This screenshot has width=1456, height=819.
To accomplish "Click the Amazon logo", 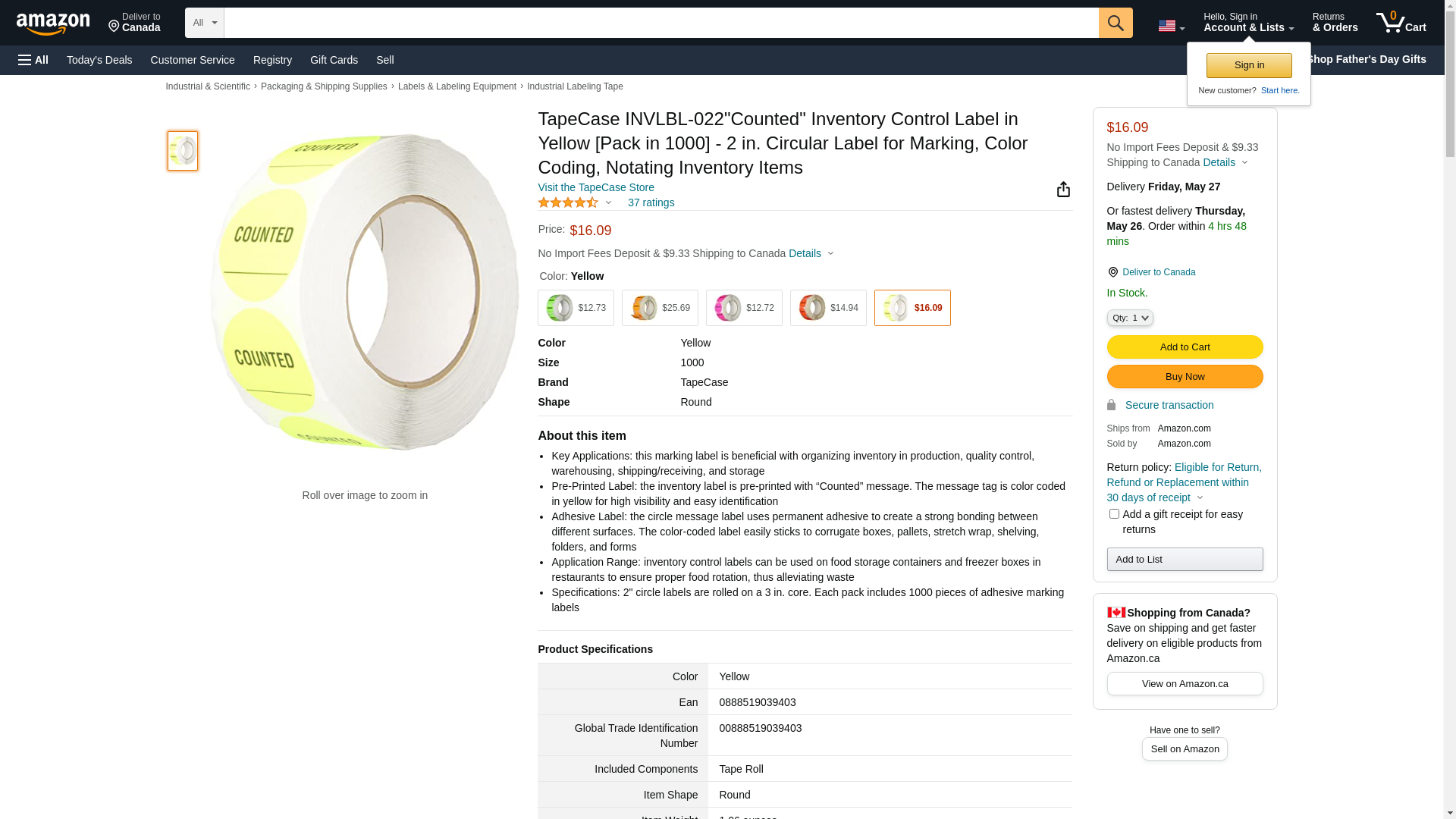I will tap(53, 24).
